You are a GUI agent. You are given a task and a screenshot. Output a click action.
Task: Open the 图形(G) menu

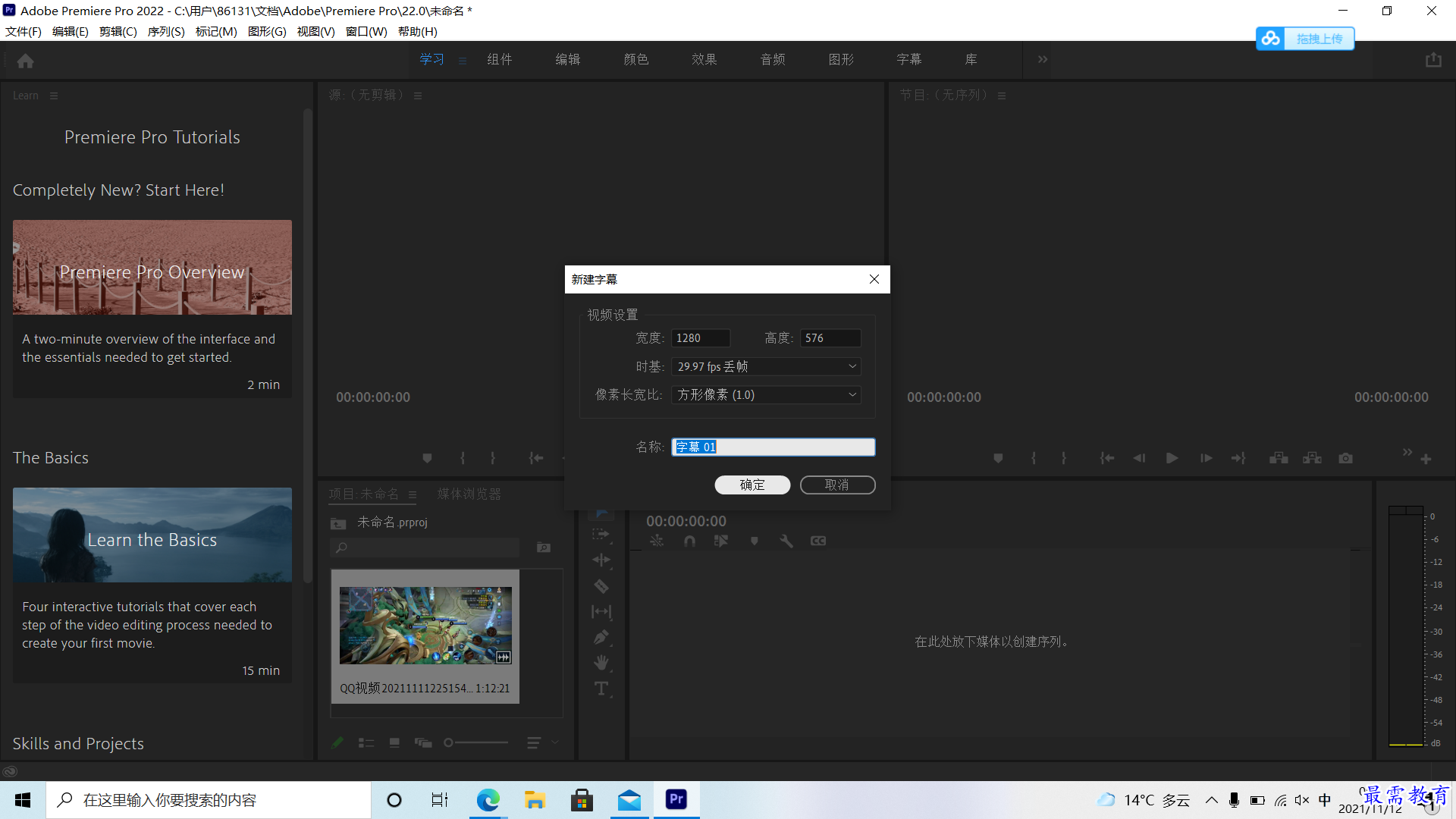pos(267,31)
